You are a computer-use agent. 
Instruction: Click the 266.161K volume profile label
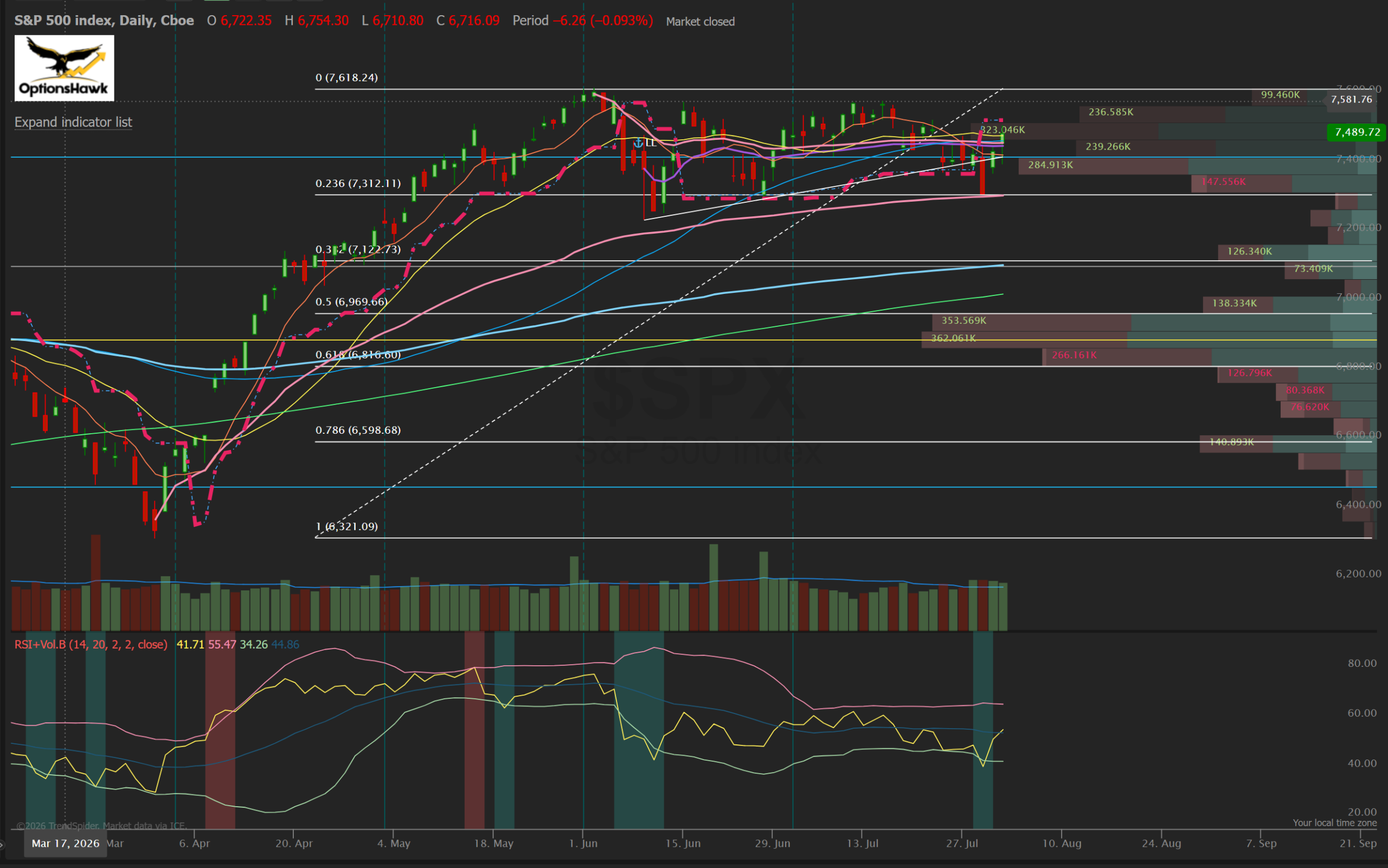[x=1074, y=355]
